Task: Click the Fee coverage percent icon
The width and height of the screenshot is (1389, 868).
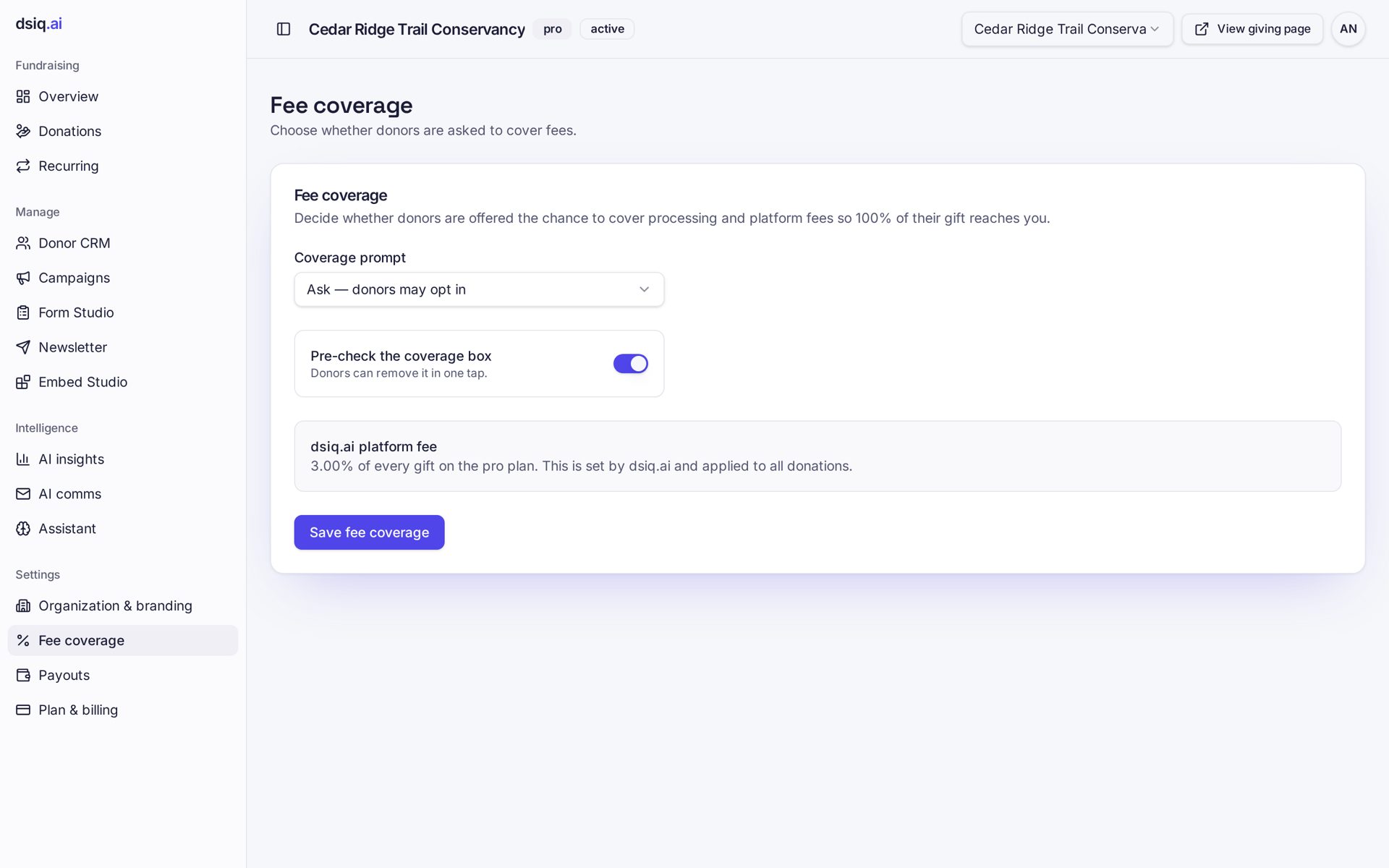Action: pyautogui.click(x=23, y=641)
